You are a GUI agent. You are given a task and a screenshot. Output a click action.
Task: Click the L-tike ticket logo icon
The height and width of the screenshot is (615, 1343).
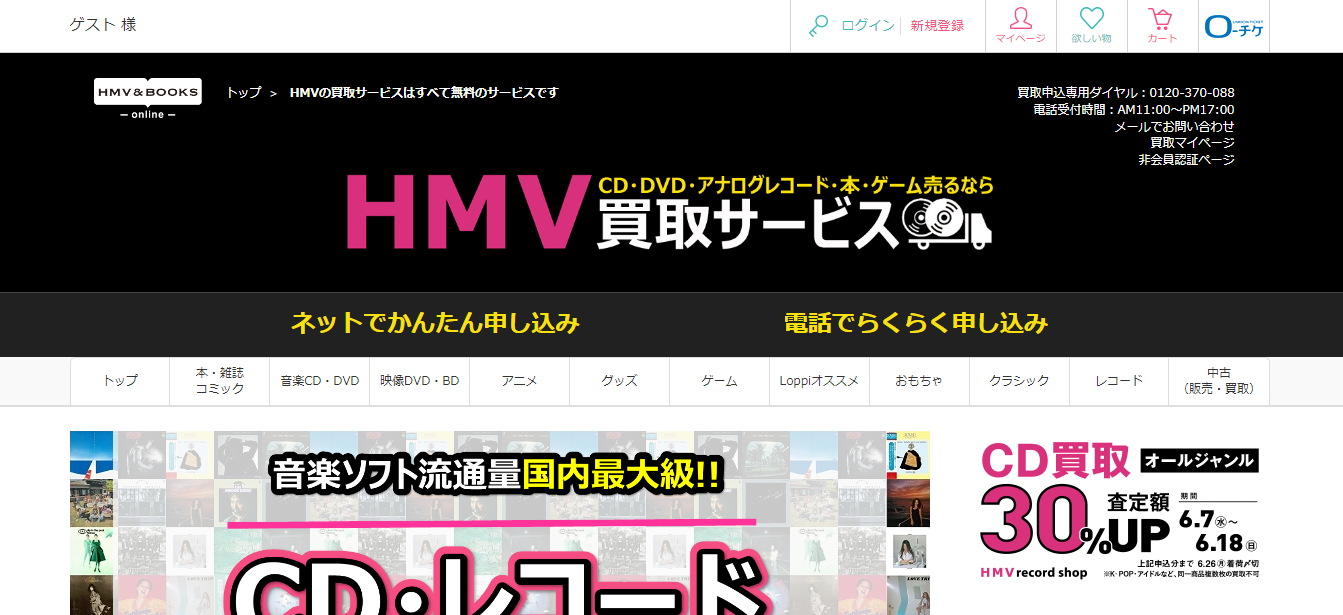1234,26
